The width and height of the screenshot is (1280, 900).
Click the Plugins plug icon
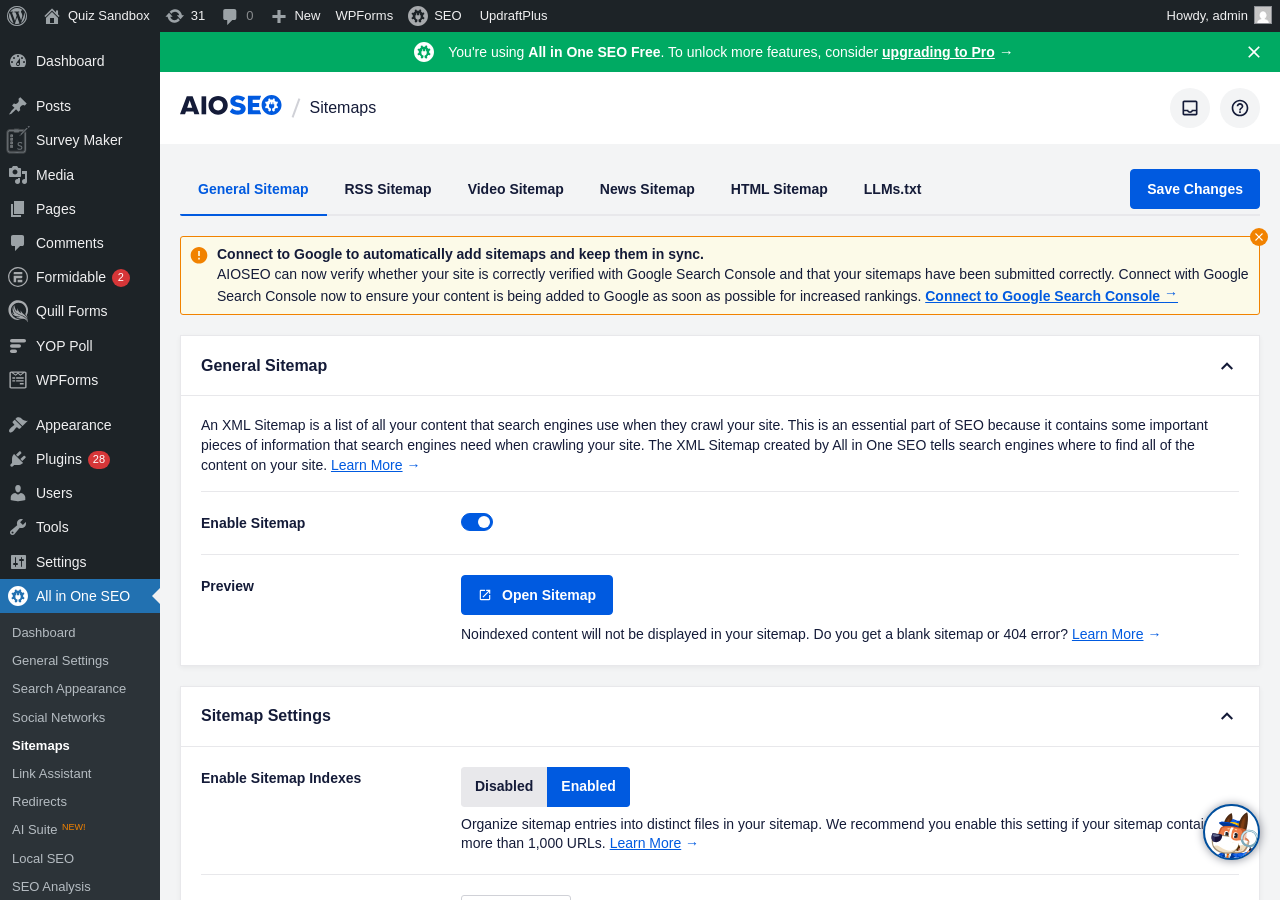coord(18,459)
